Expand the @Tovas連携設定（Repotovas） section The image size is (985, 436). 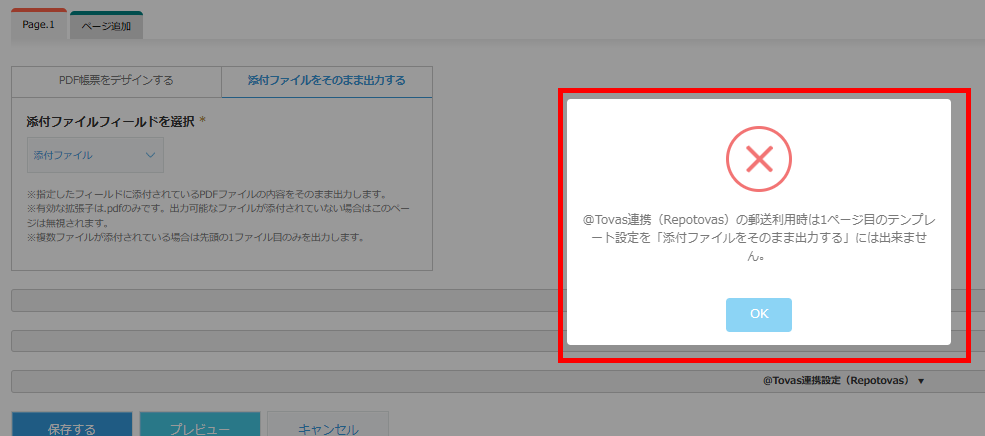point(835,381)
